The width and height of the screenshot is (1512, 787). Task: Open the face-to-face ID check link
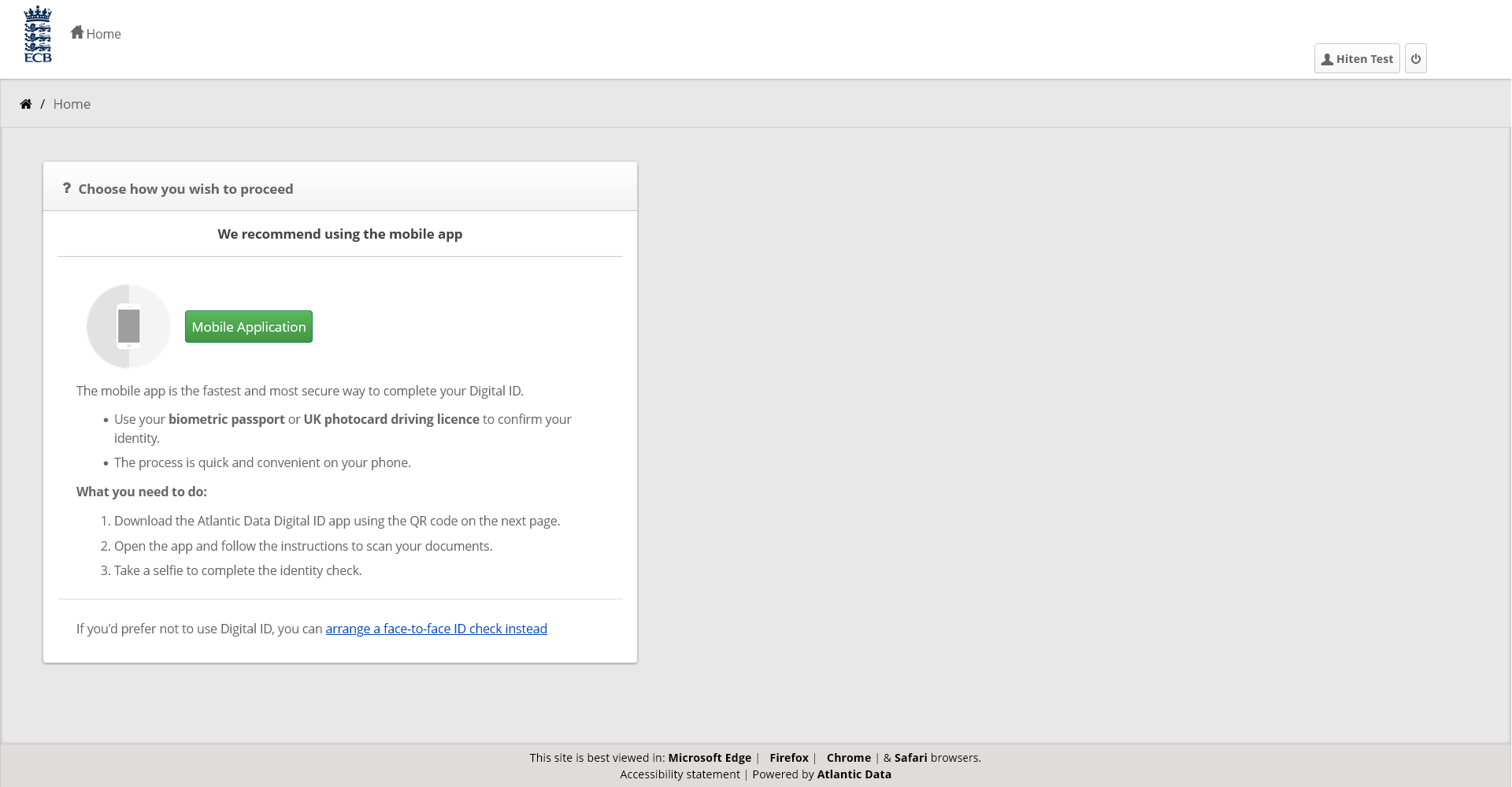tap(436, 629)
